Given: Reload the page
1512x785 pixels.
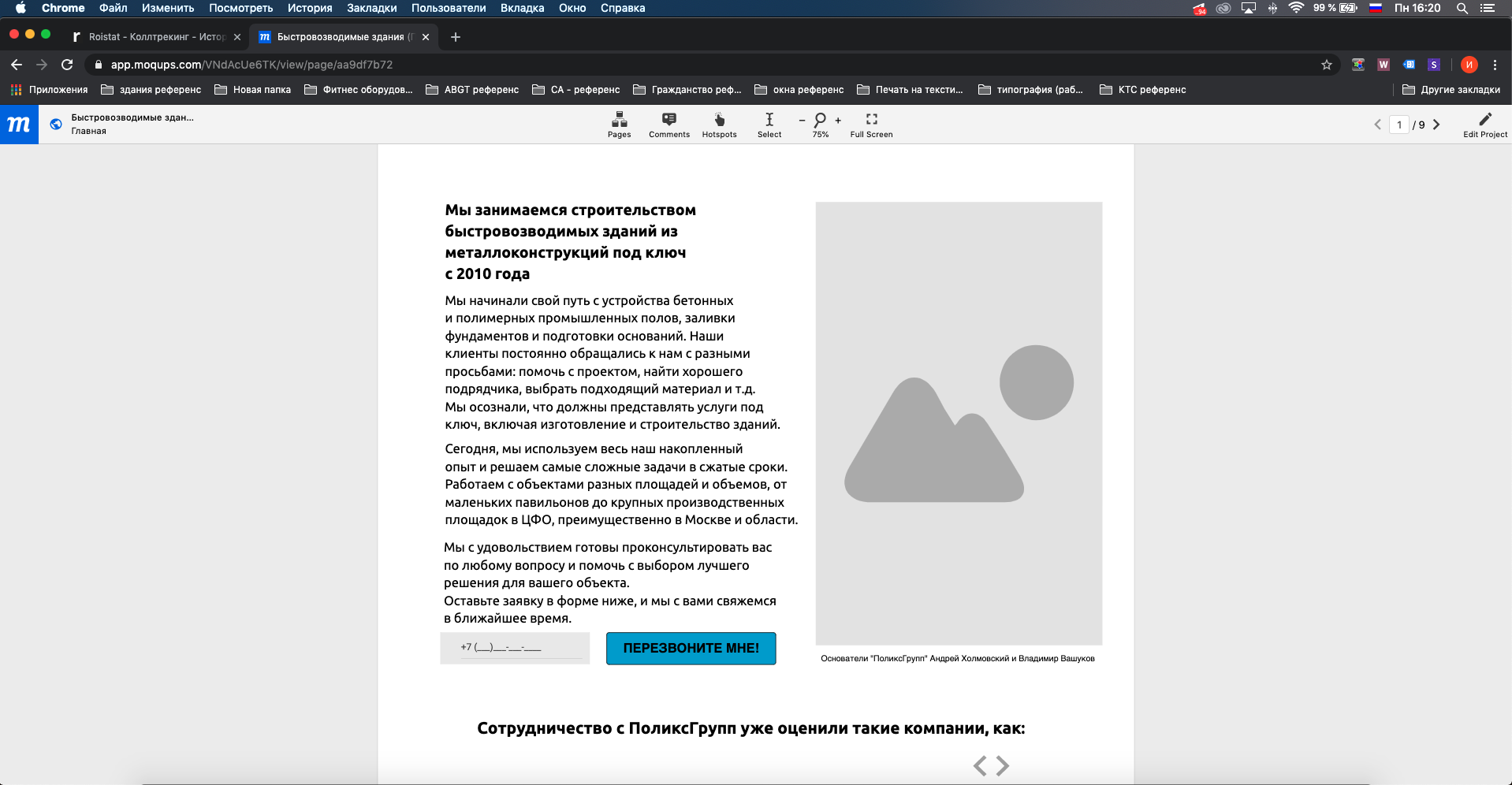Looking at the screenshot, I should tap(67, 65).
